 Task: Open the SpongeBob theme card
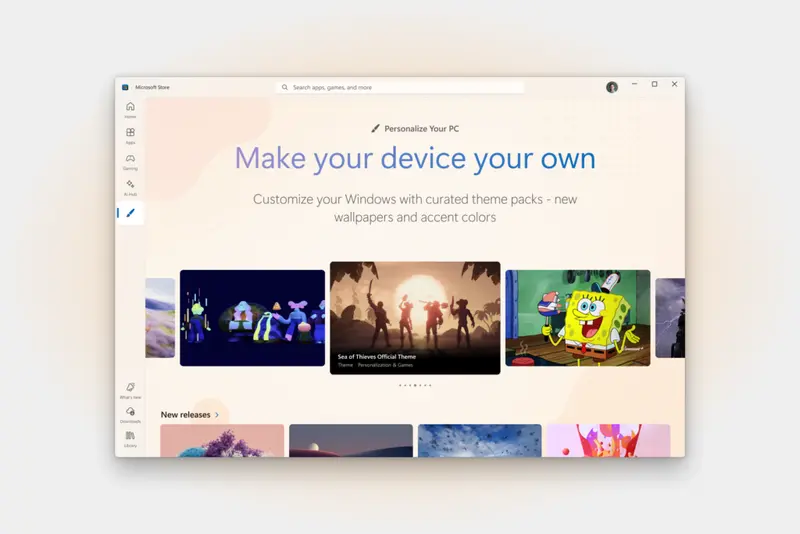[x=577, y=318]
